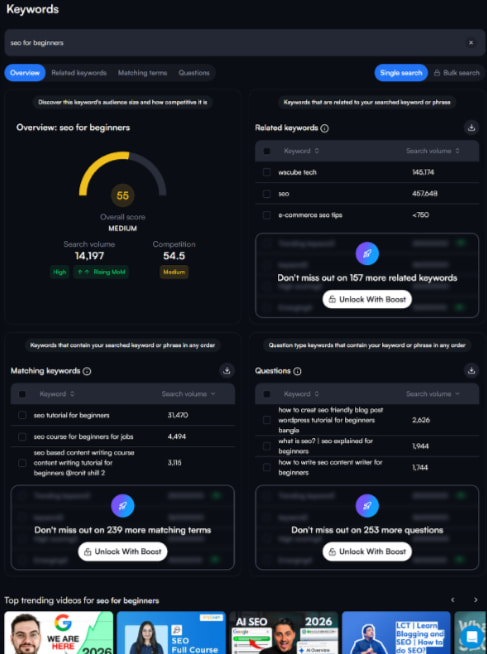Click the 'Medium' competition badge

pyautogui.click(x=174, y=272)
